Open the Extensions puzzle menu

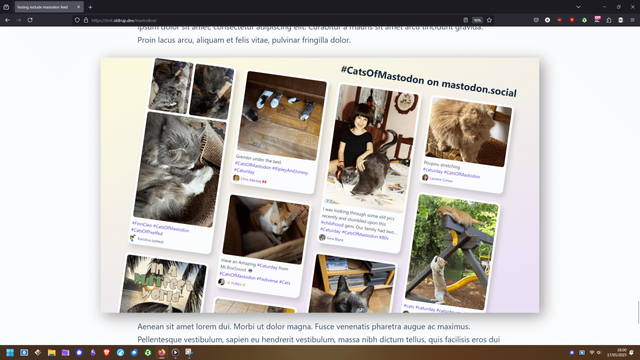point(609,20)
